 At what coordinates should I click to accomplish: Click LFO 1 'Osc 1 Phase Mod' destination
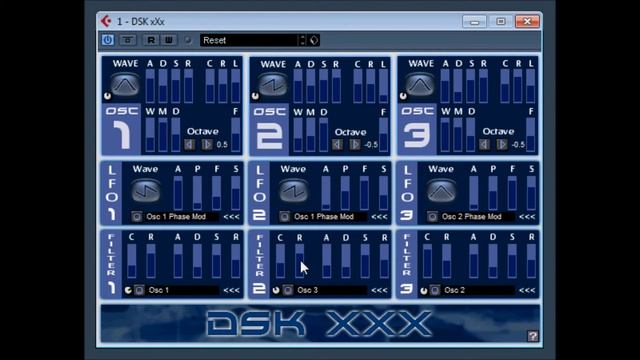[176, 217]
